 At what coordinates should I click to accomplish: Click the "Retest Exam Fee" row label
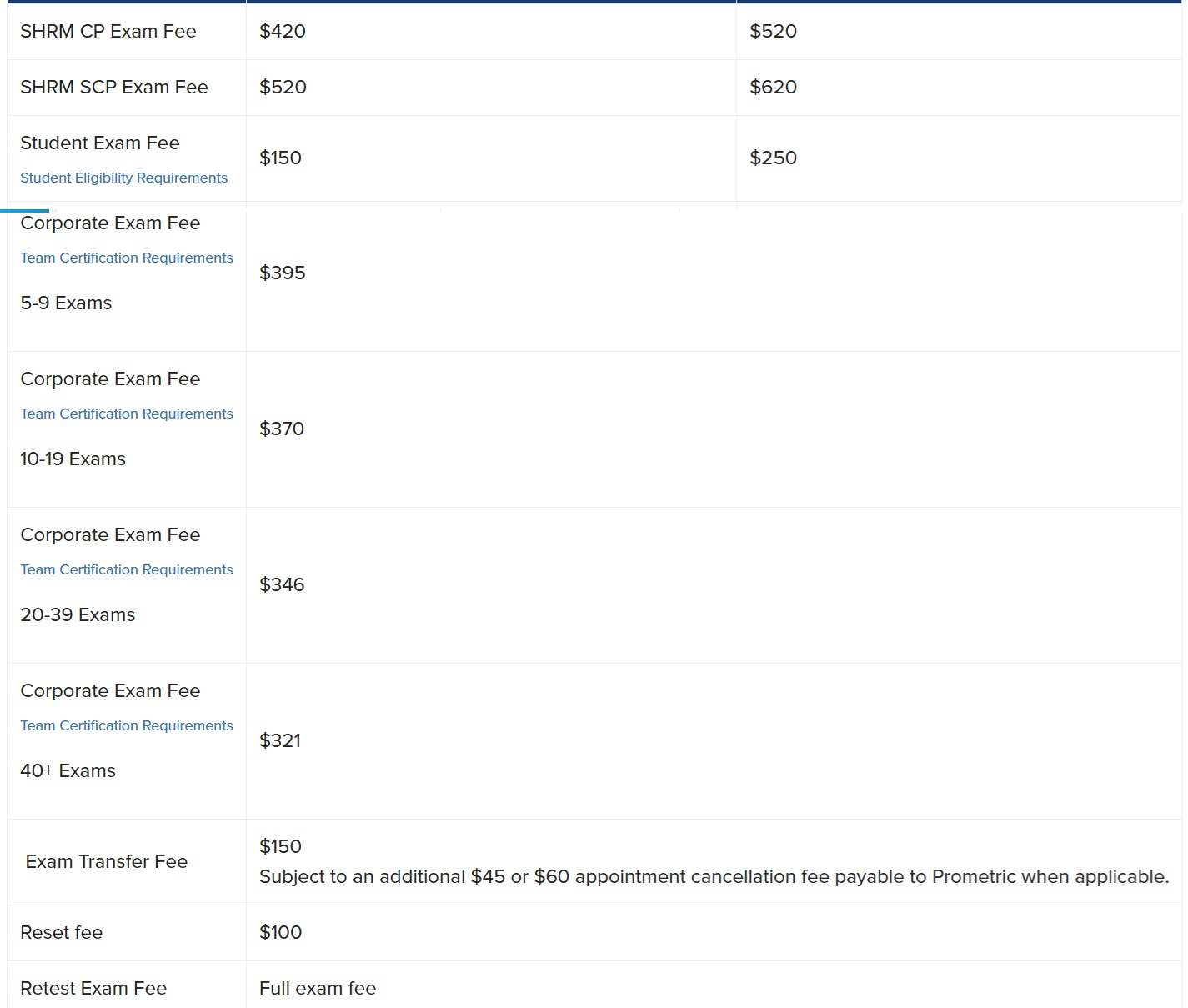[x=93, y=988]
